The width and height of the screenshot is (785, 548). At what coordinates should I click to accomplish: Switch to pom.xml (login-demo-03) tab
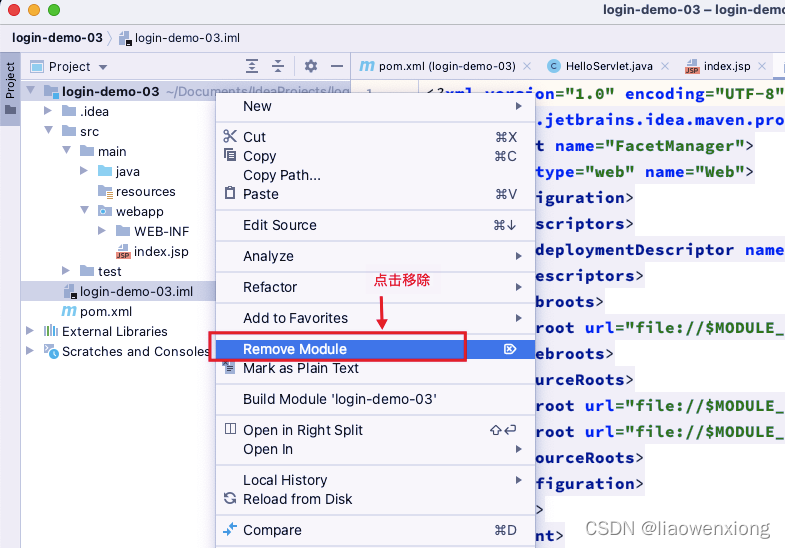[x=447, y=66]
